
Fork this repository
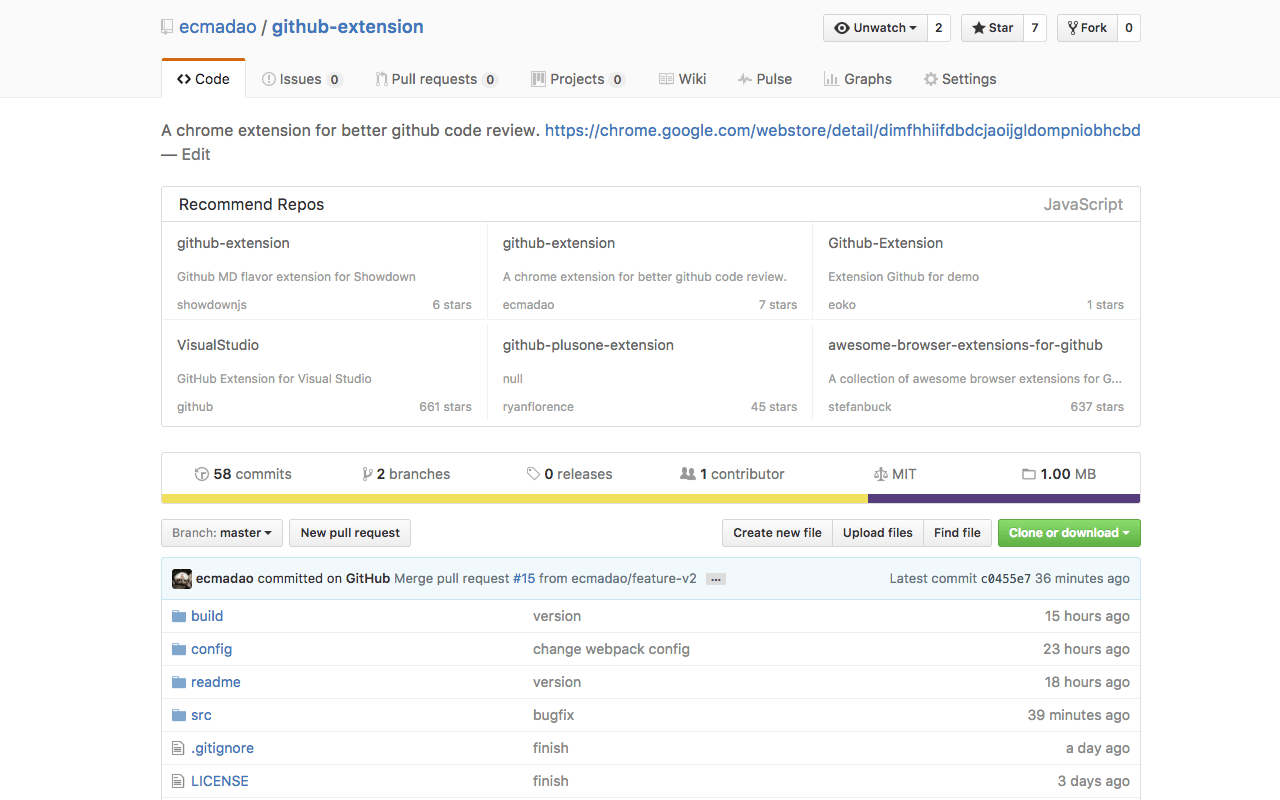(x=1087, y=28)
